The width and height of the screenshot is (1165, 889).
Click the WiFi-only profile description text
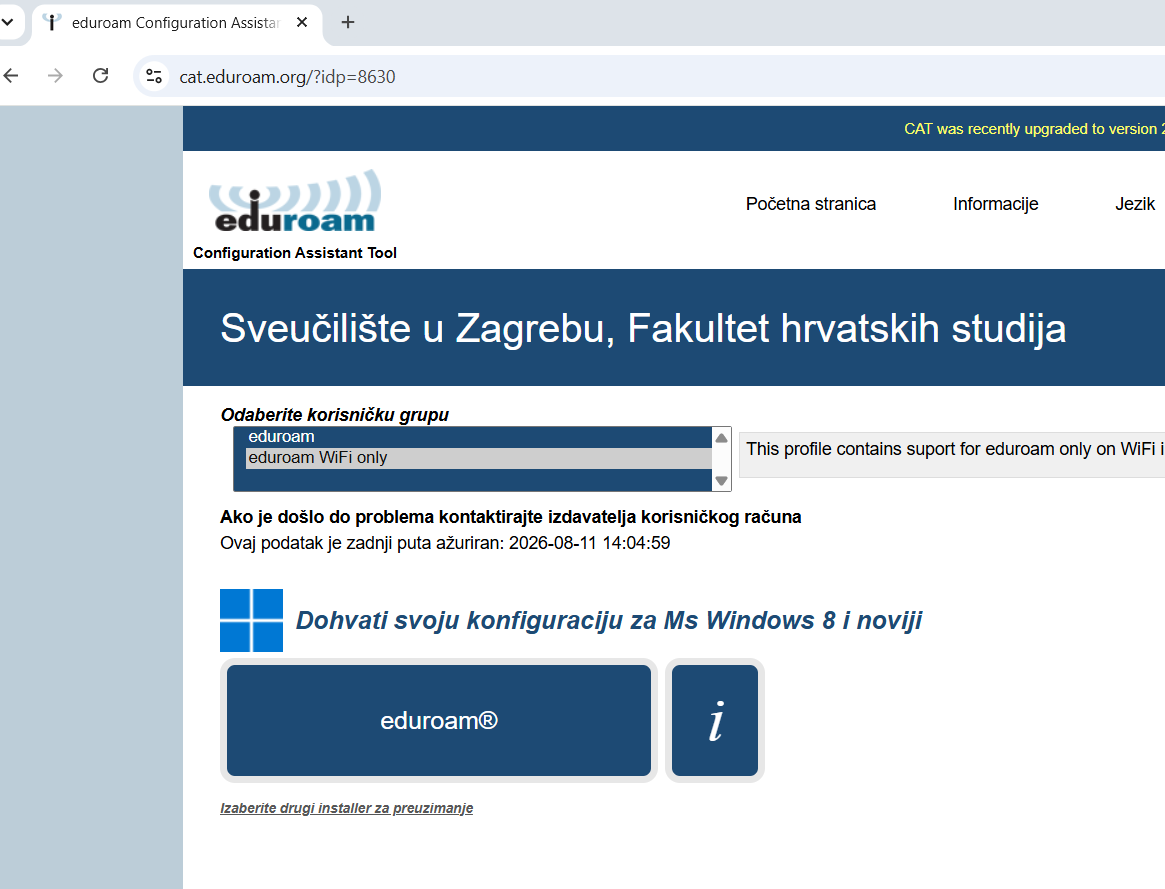coord(955,449)
